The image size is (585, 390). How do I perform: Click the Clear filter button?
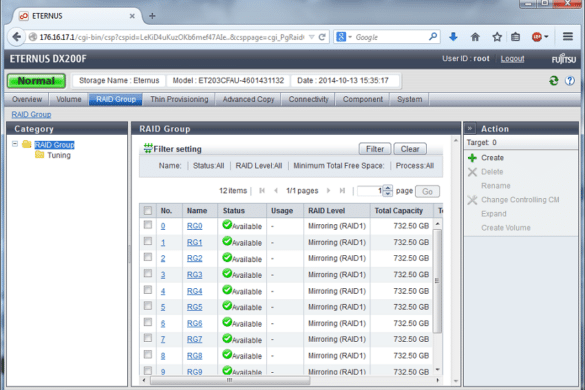coord(410,149)
